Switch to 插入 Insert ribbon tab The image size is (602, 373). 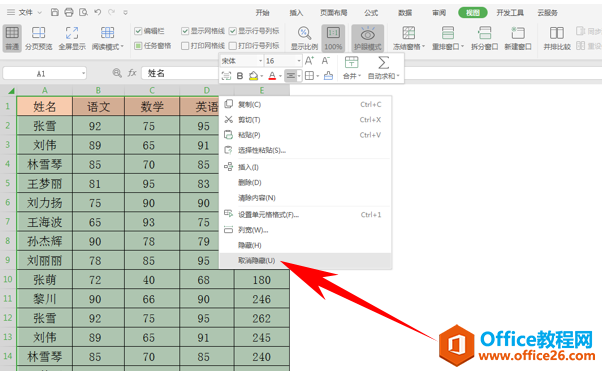point(296,13)
